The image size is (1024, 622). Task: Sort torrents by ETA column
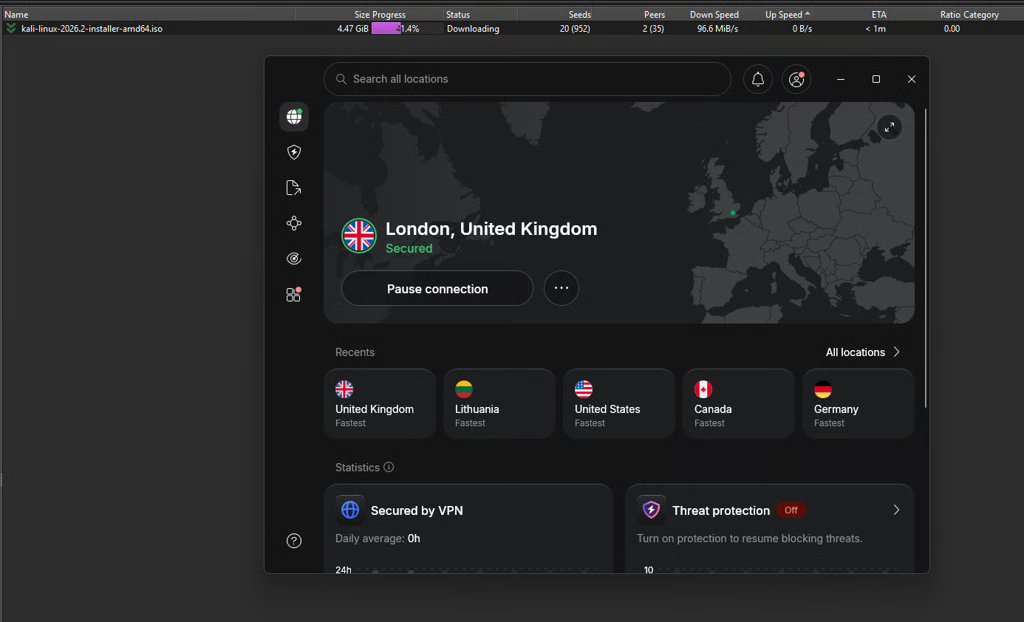coord(879,14)
